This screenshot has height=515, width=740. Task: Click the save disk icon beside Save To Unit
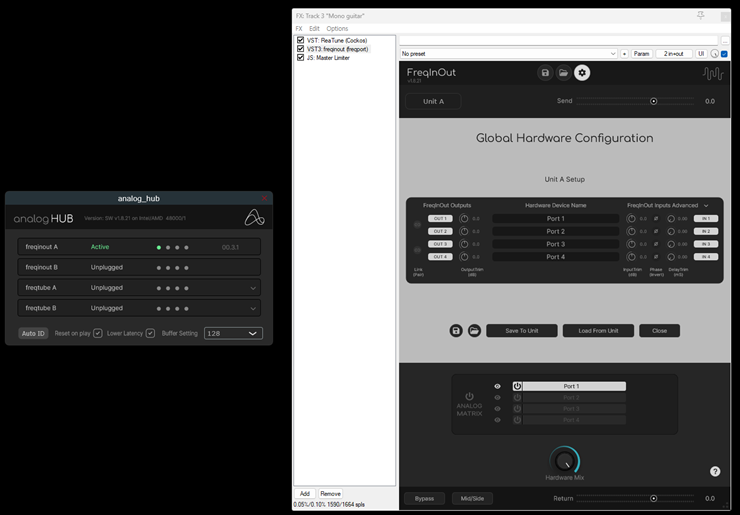[456, 330]
